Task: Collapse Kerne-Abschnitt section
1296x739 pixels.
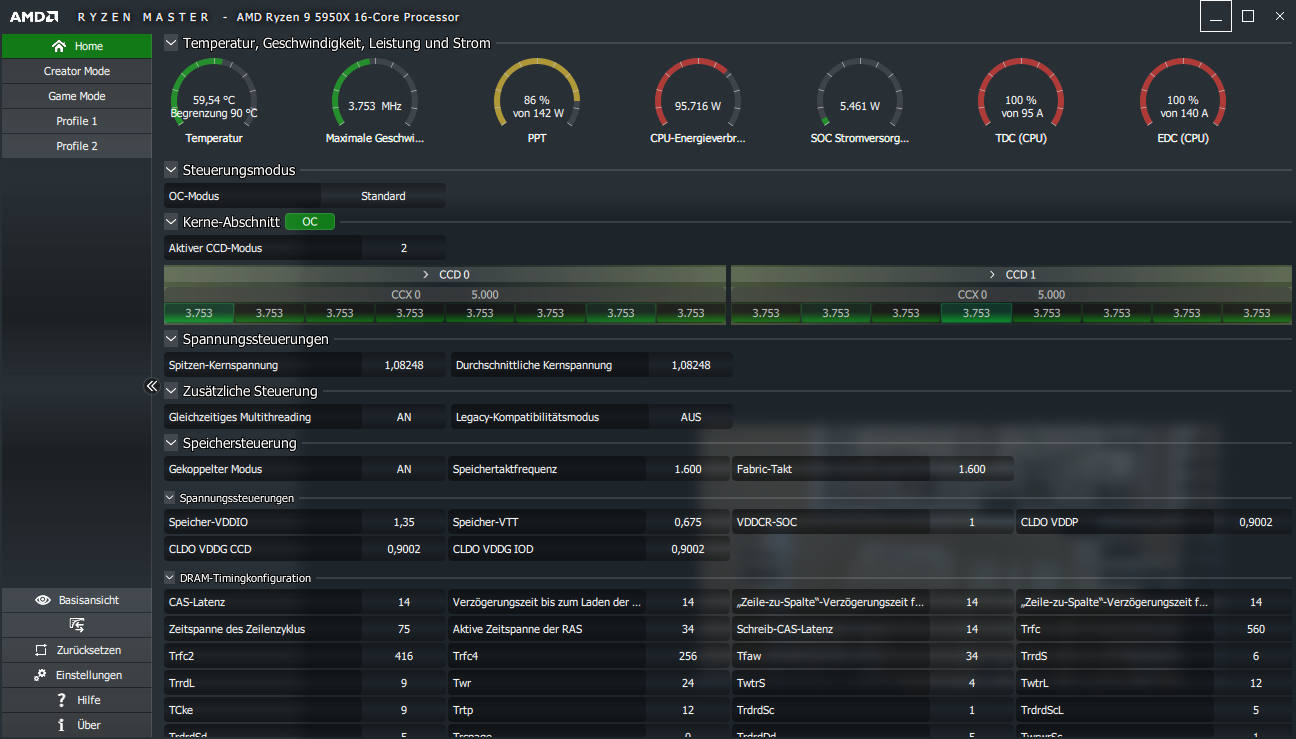Action: 171,222
